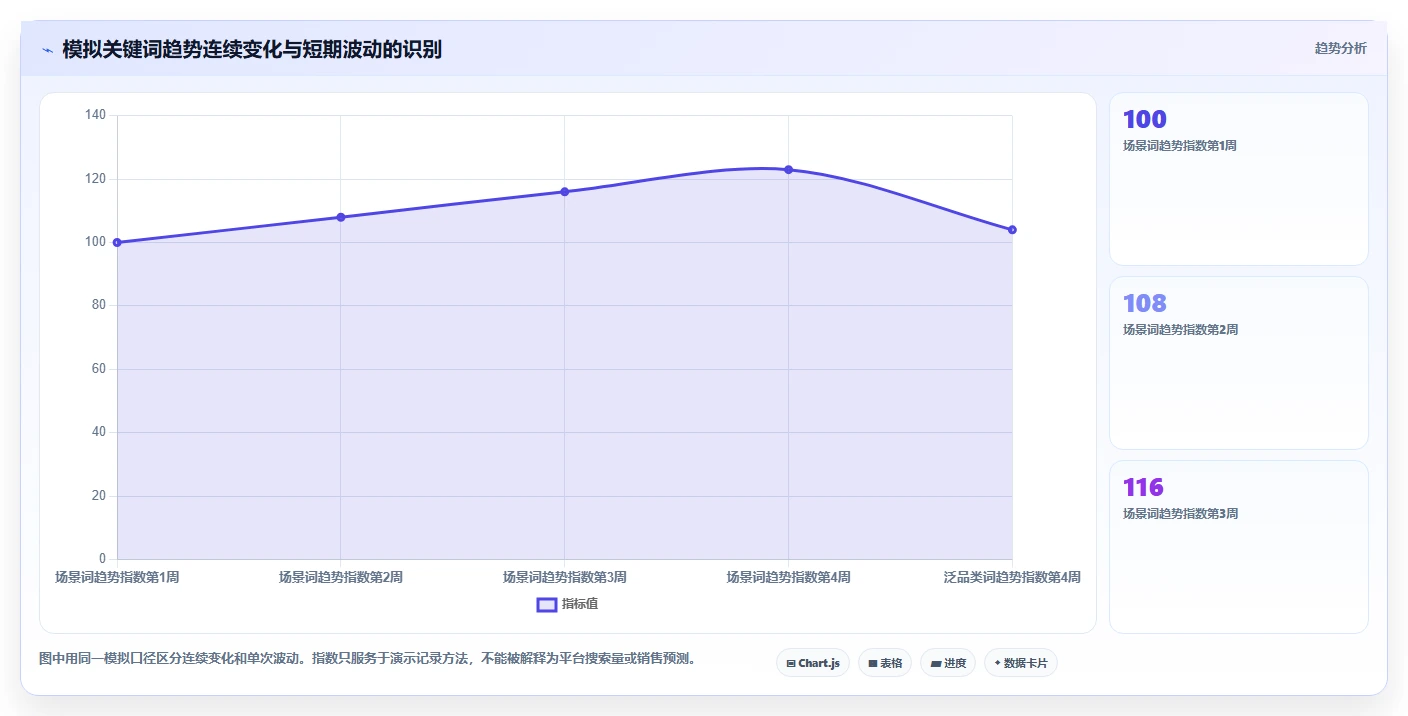Click the y-axis label 60

coord(98,369)
